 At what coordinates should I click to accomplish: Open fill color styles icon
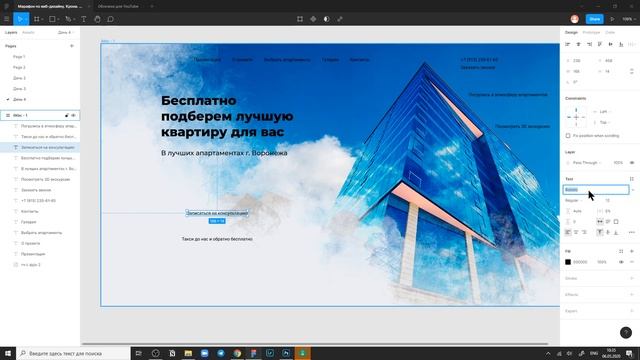click(621, 251)
